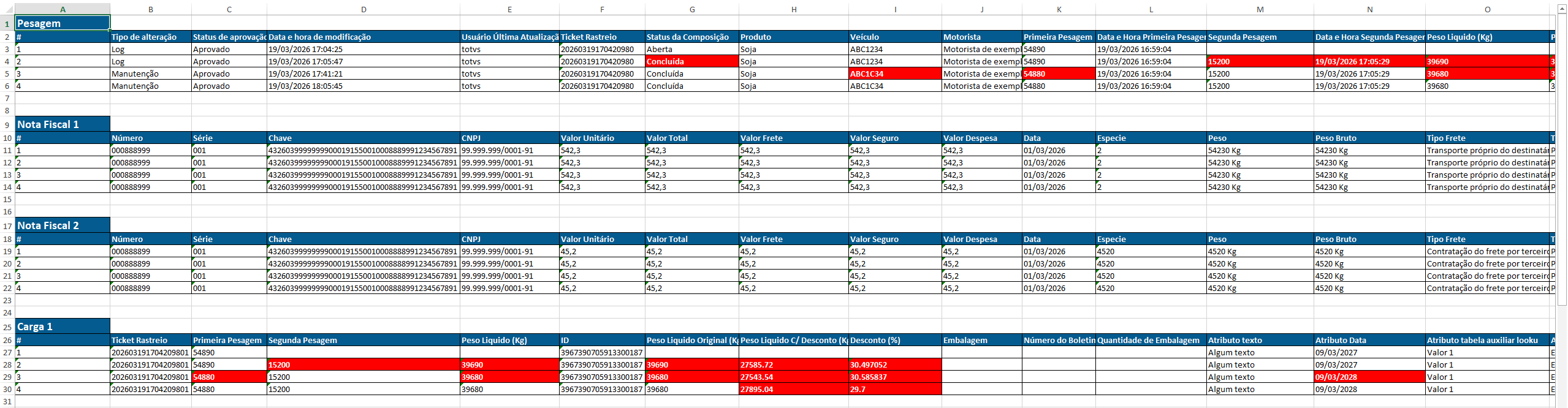Select the cell "19/03/2026 18:05:45"

pos(363,86)
